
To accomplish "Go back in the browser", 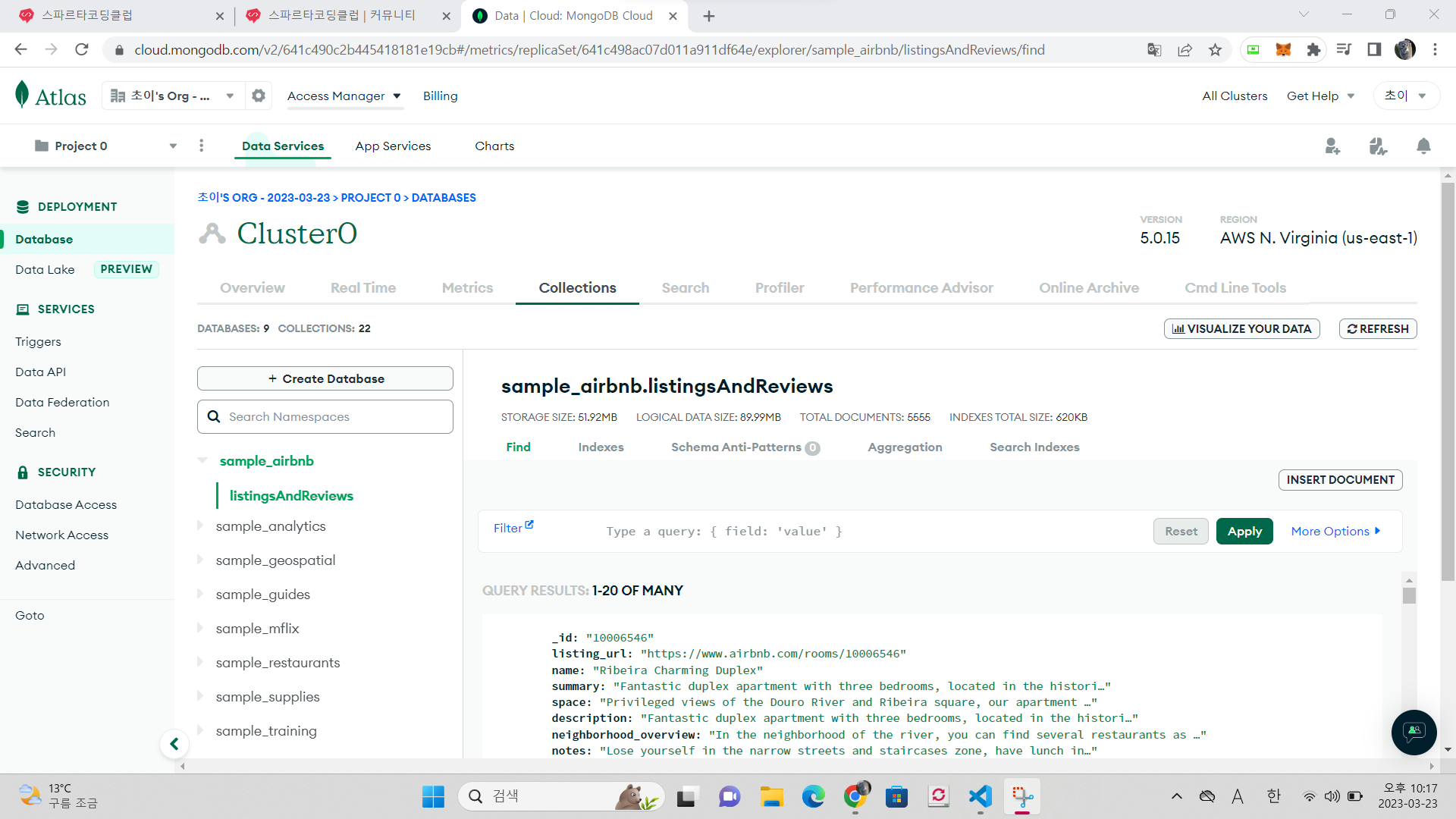I will (x=21, y=50).
